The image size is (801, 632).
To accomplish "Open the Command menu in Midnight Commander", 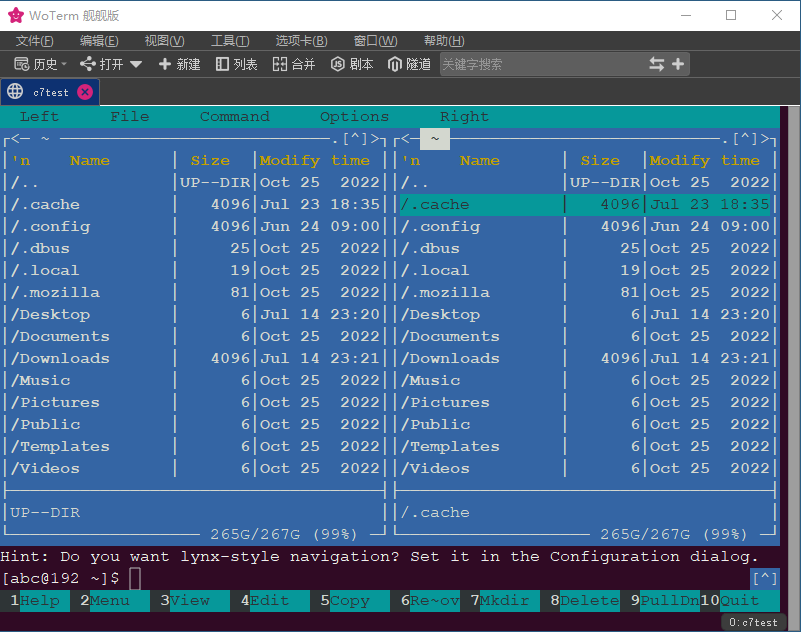I will [234, 116].
